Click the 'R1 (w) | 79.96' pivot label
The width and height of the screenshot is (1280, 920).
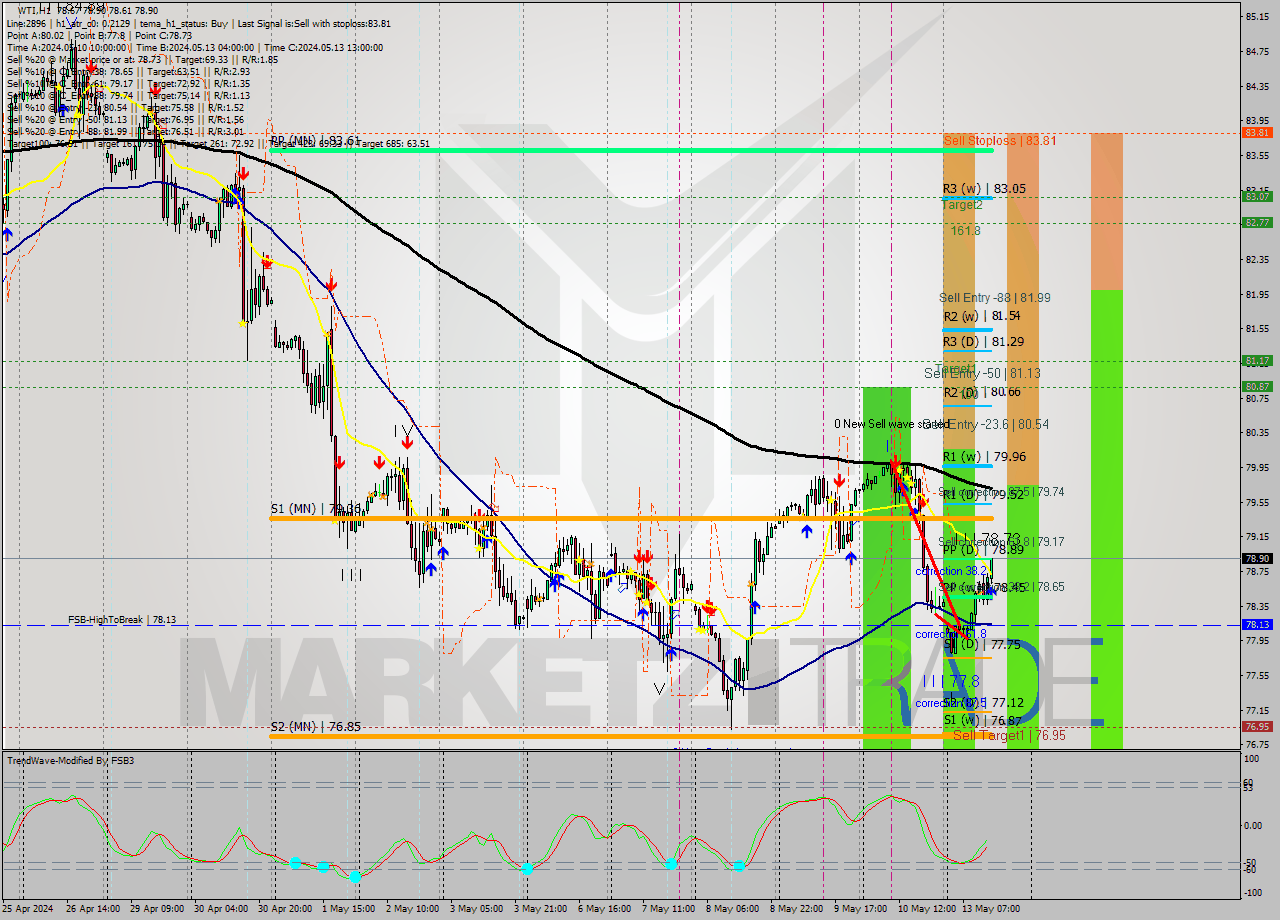984,457
